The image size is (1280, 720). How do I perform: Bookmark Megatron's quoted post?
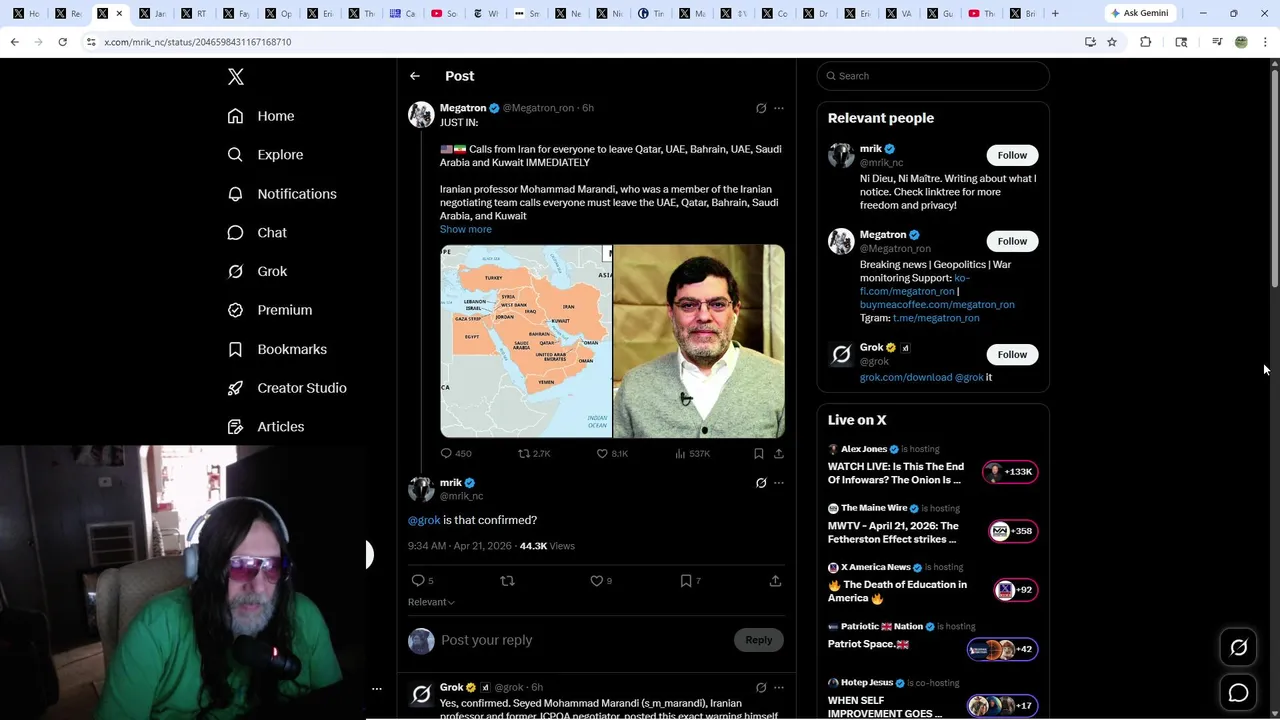pos(759,453)
